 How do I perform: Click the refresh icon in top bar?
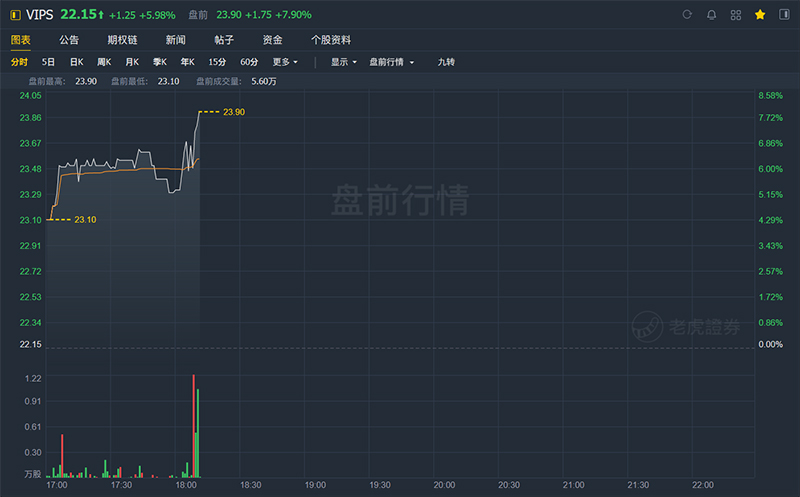(687, 14)
